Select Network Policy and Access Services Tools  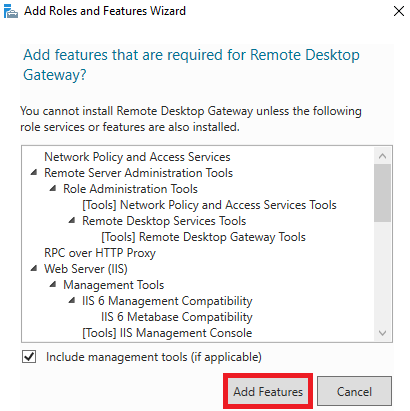pos(209,205)
